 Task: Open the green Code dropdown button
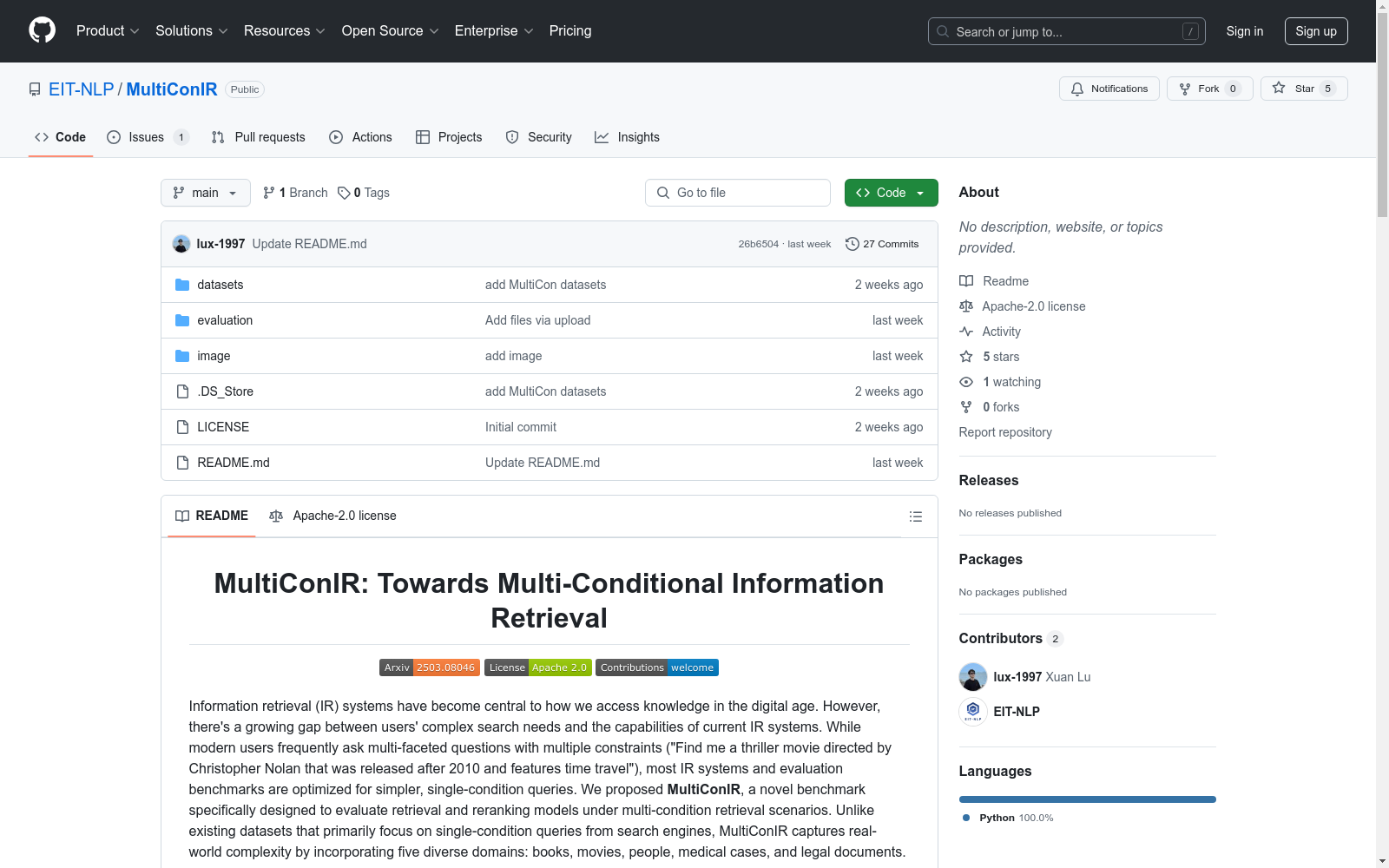(892, 193)
